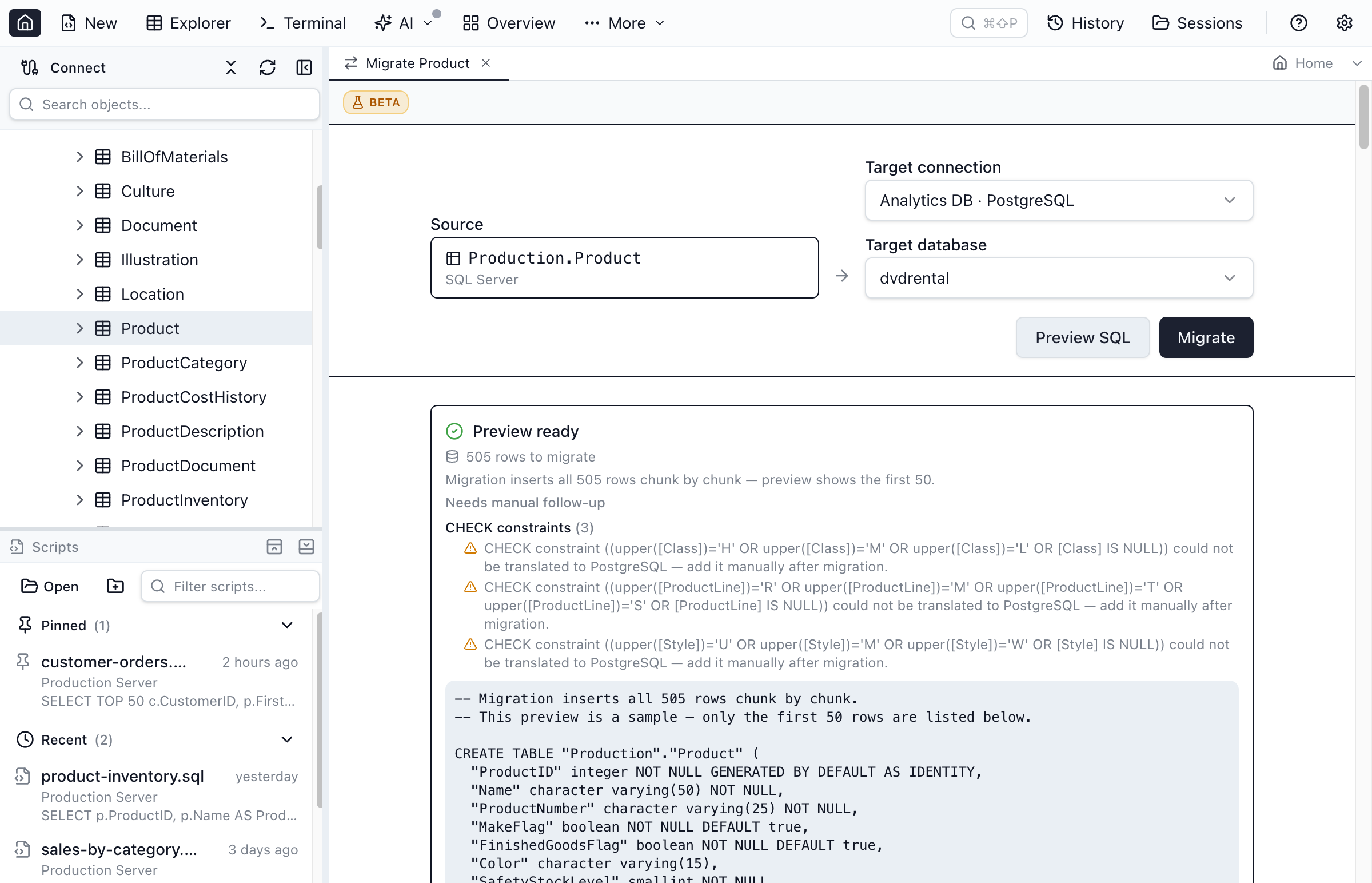
Task: Start migration with the Migrate button
Action: click(x=1206, y=338)
